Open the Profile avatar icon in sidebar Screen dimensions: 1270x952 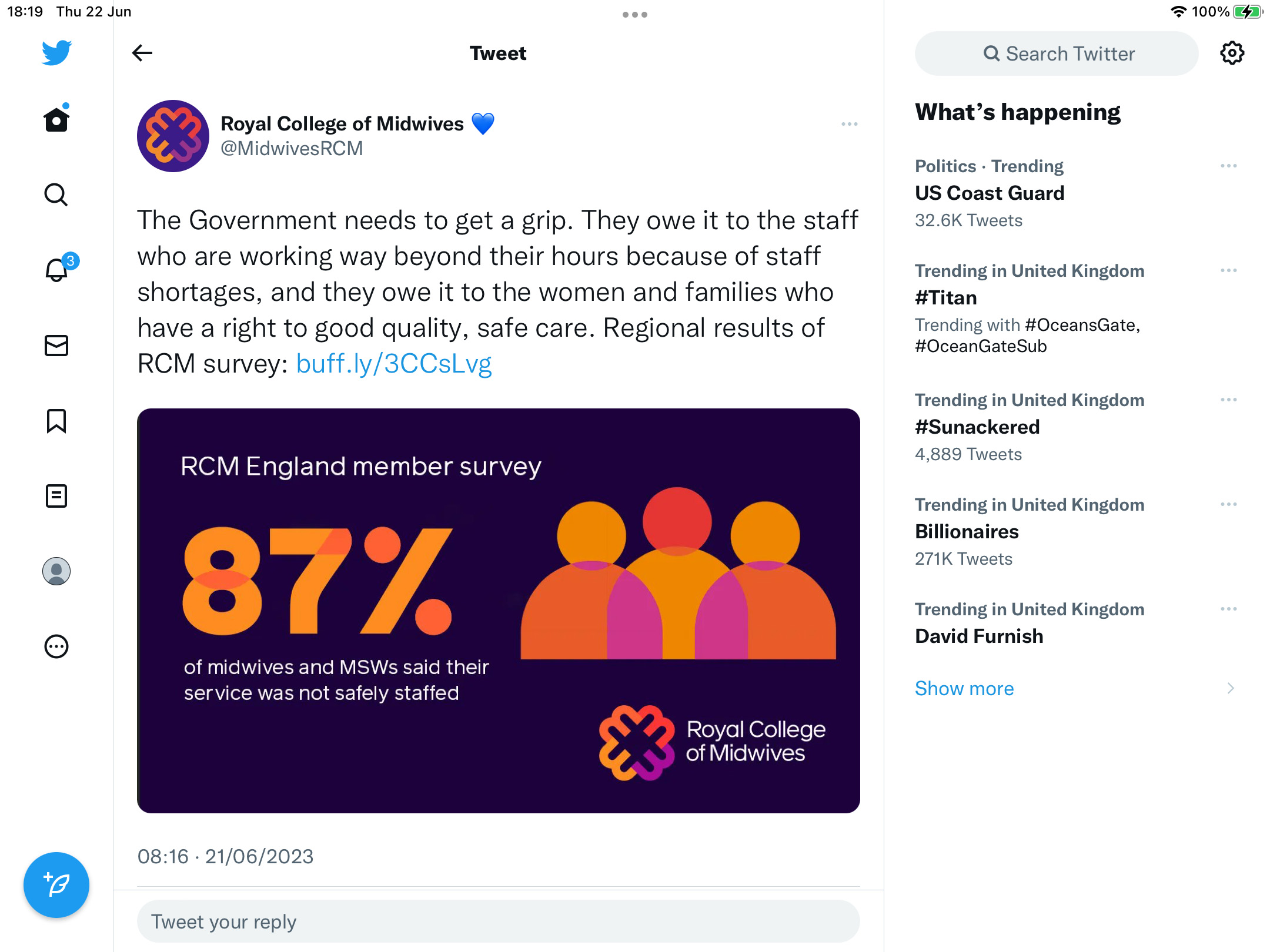click(x=56, y=571)
